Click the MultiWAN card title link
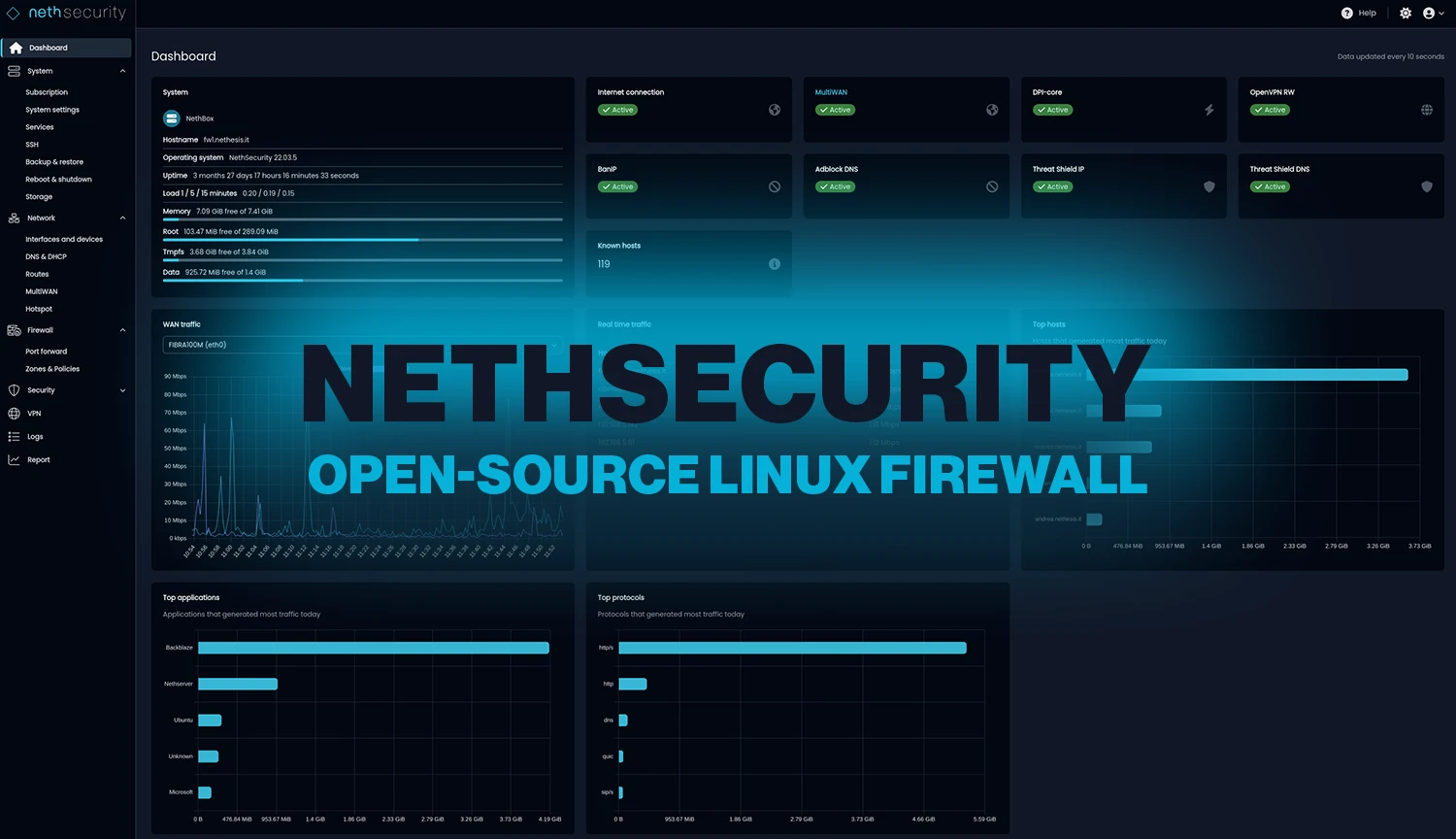Viewport: 1456px width, 839px height. 831,92
